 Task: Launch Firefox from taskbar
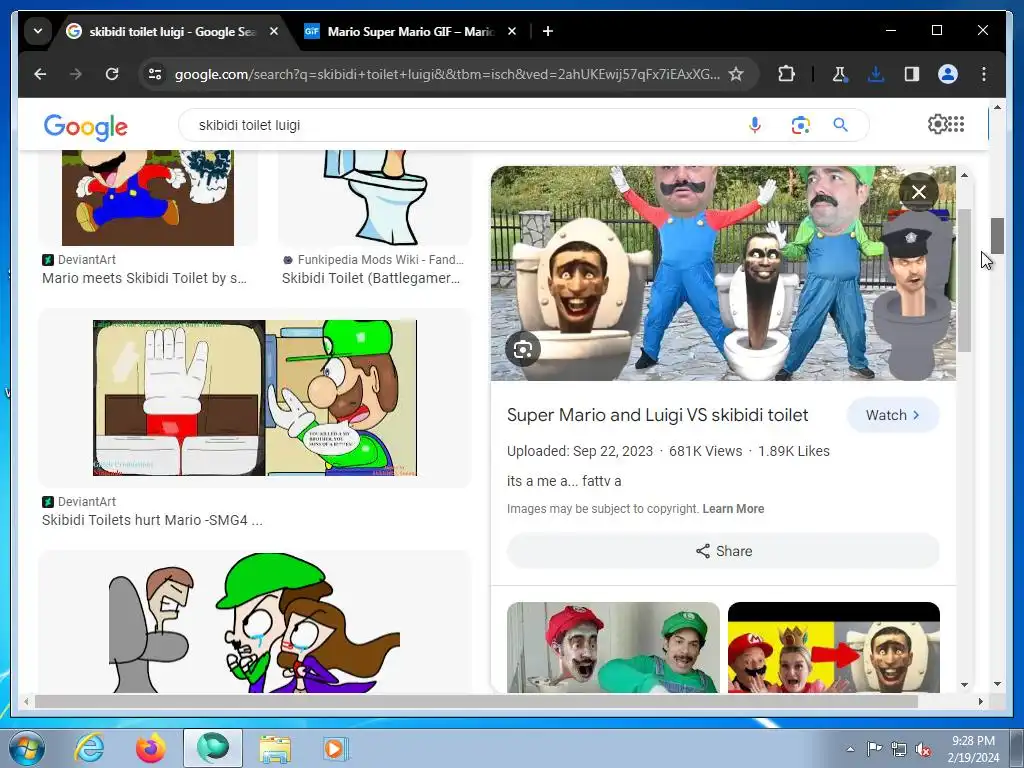point(150,748)
